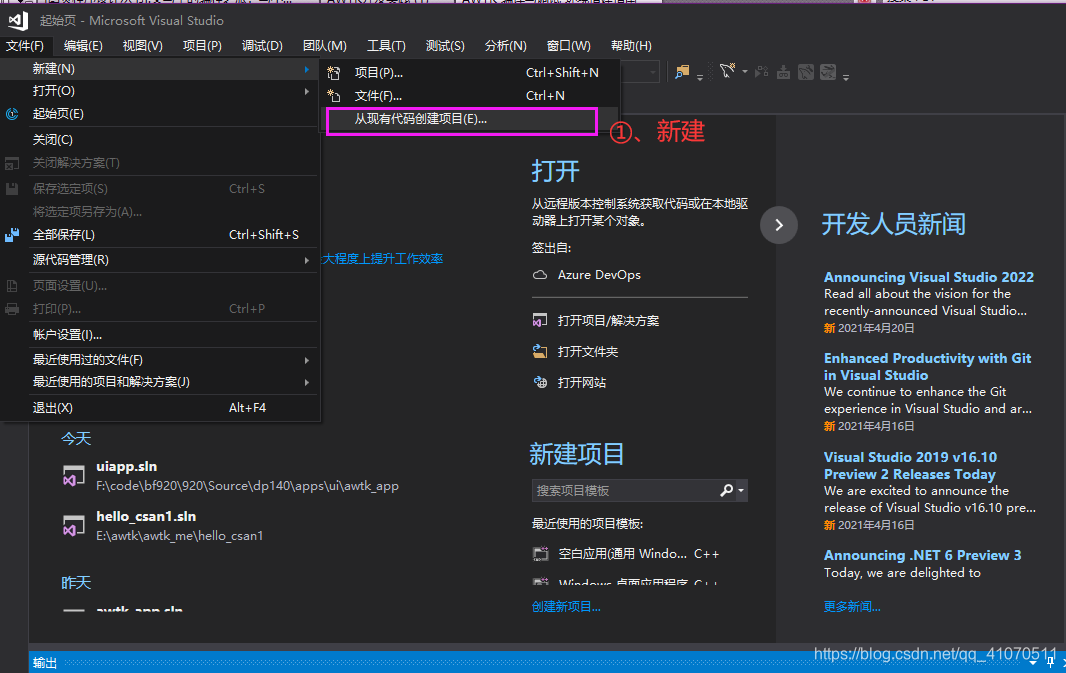
Task: Select 全部保存(L) menu entry
Action: click(x=161, y=235)
